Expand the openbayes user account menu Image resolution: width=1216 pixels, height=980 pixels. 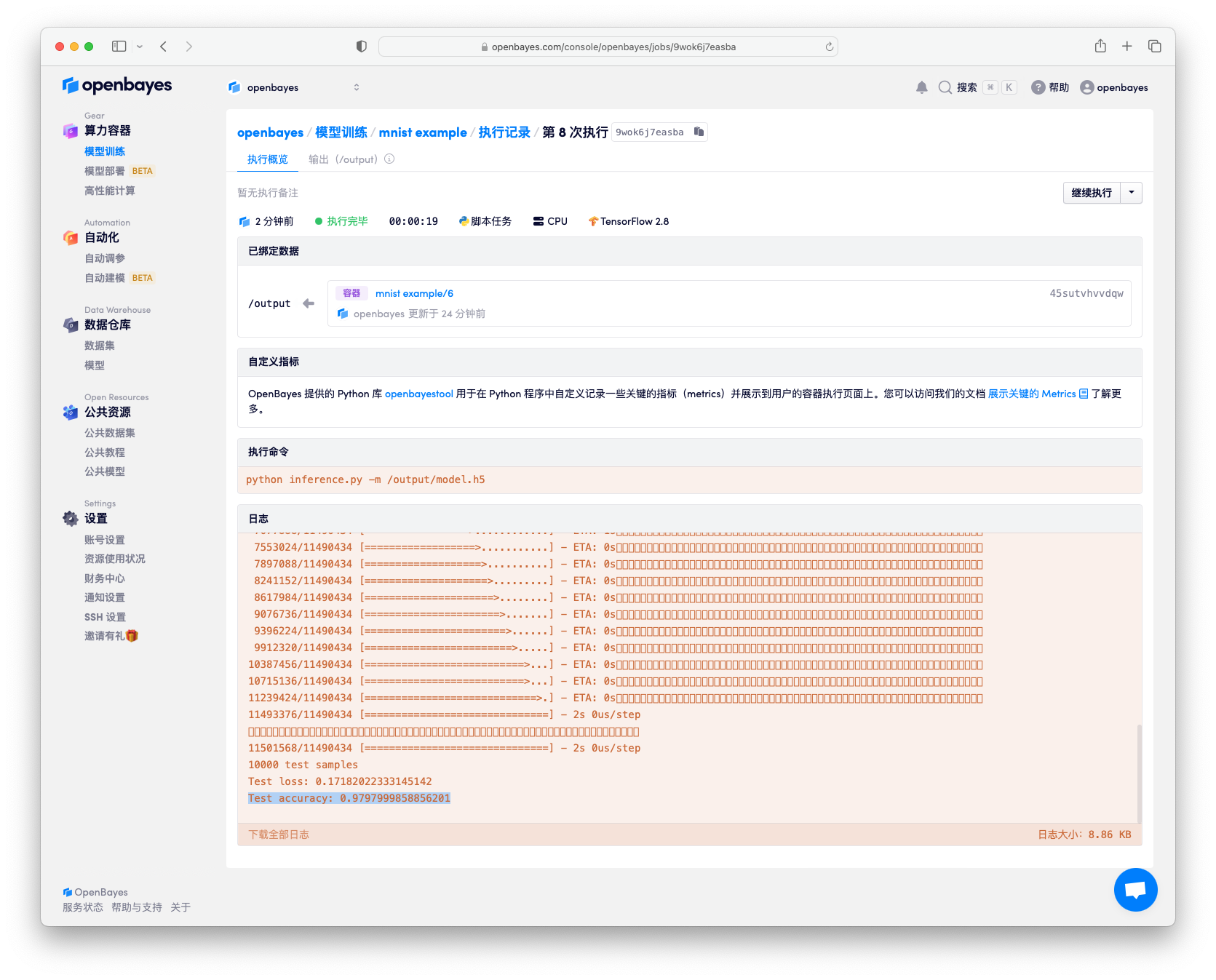coord(1113,87)
